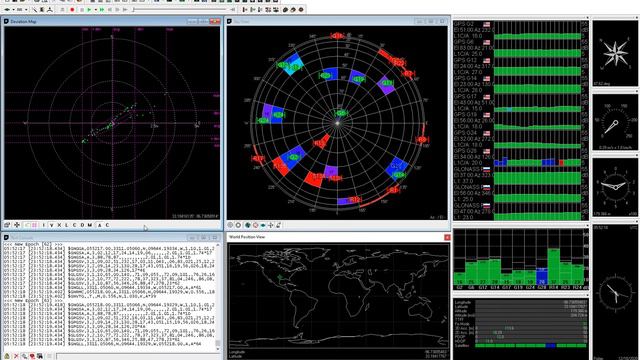This screenshot has width=640, height=360.
Task: Click the Text Console filter input field
Action: coord(137,356)
